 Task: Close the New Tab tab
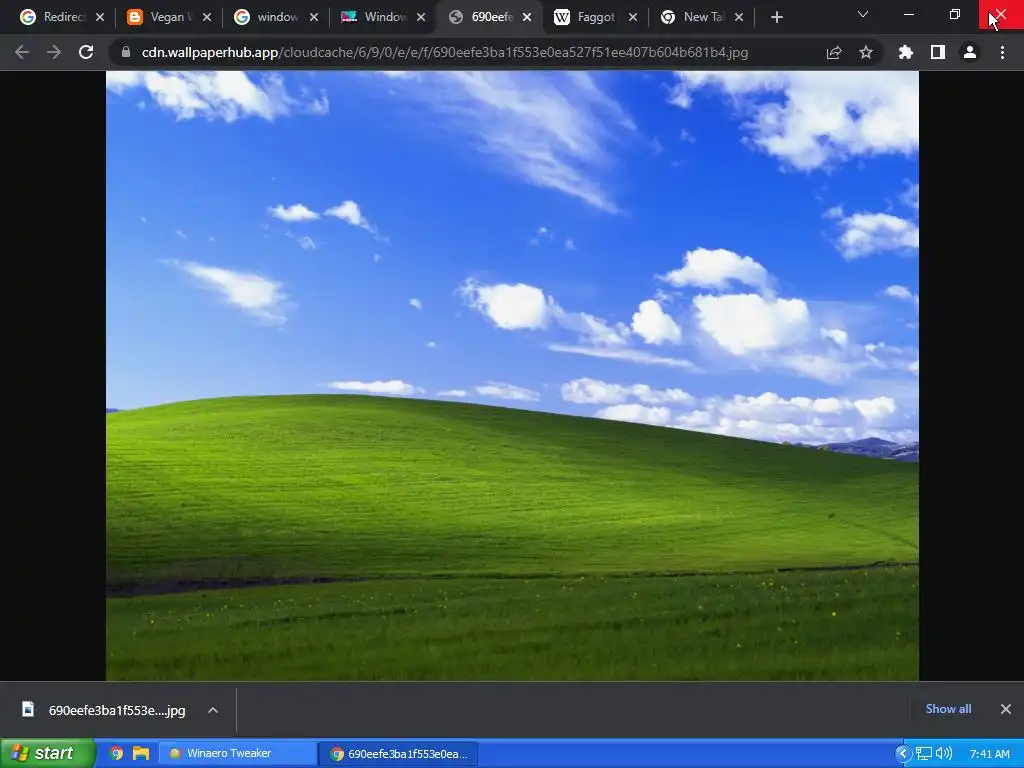tap(739, 17)
